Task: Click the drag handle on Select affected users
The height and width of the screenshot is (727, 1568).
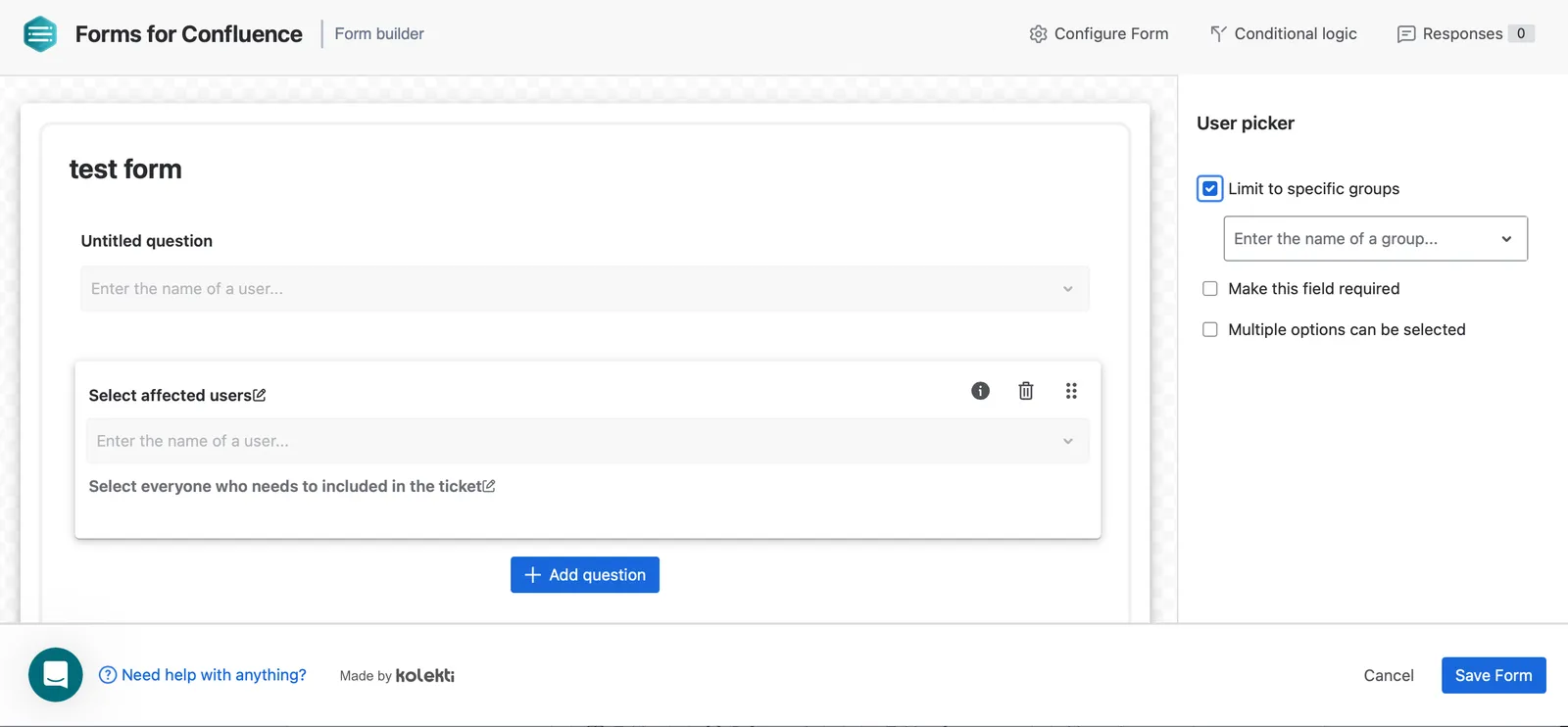Action: [1071, 391]
